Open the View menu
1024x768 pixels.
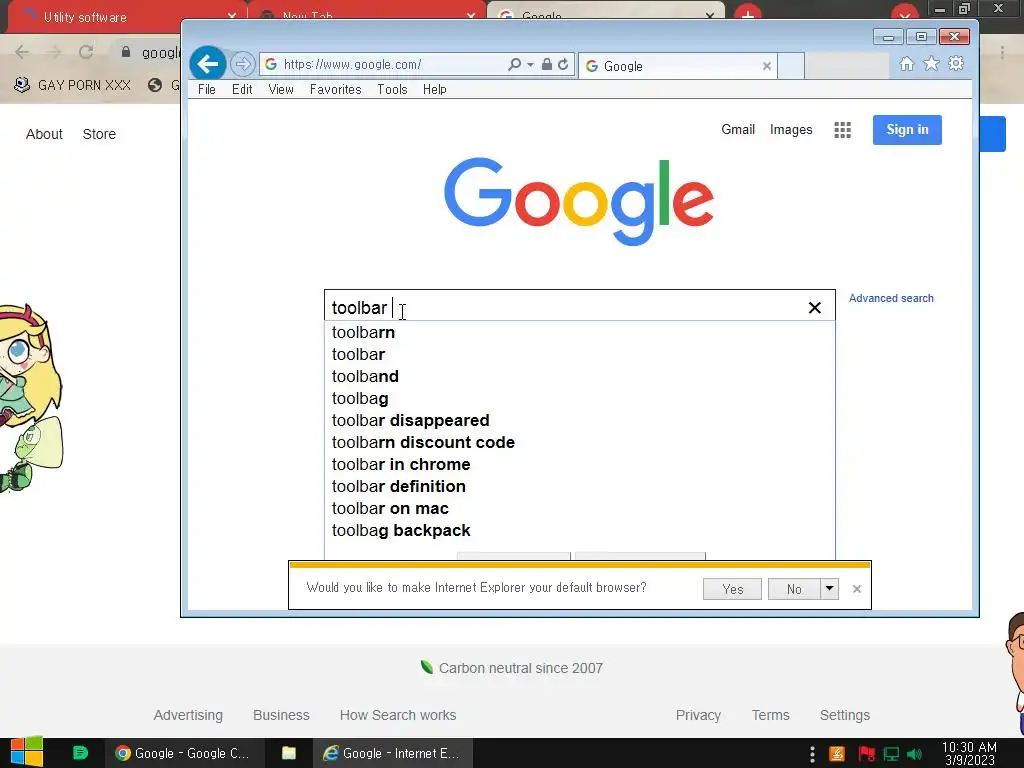[x=281, y=89]
